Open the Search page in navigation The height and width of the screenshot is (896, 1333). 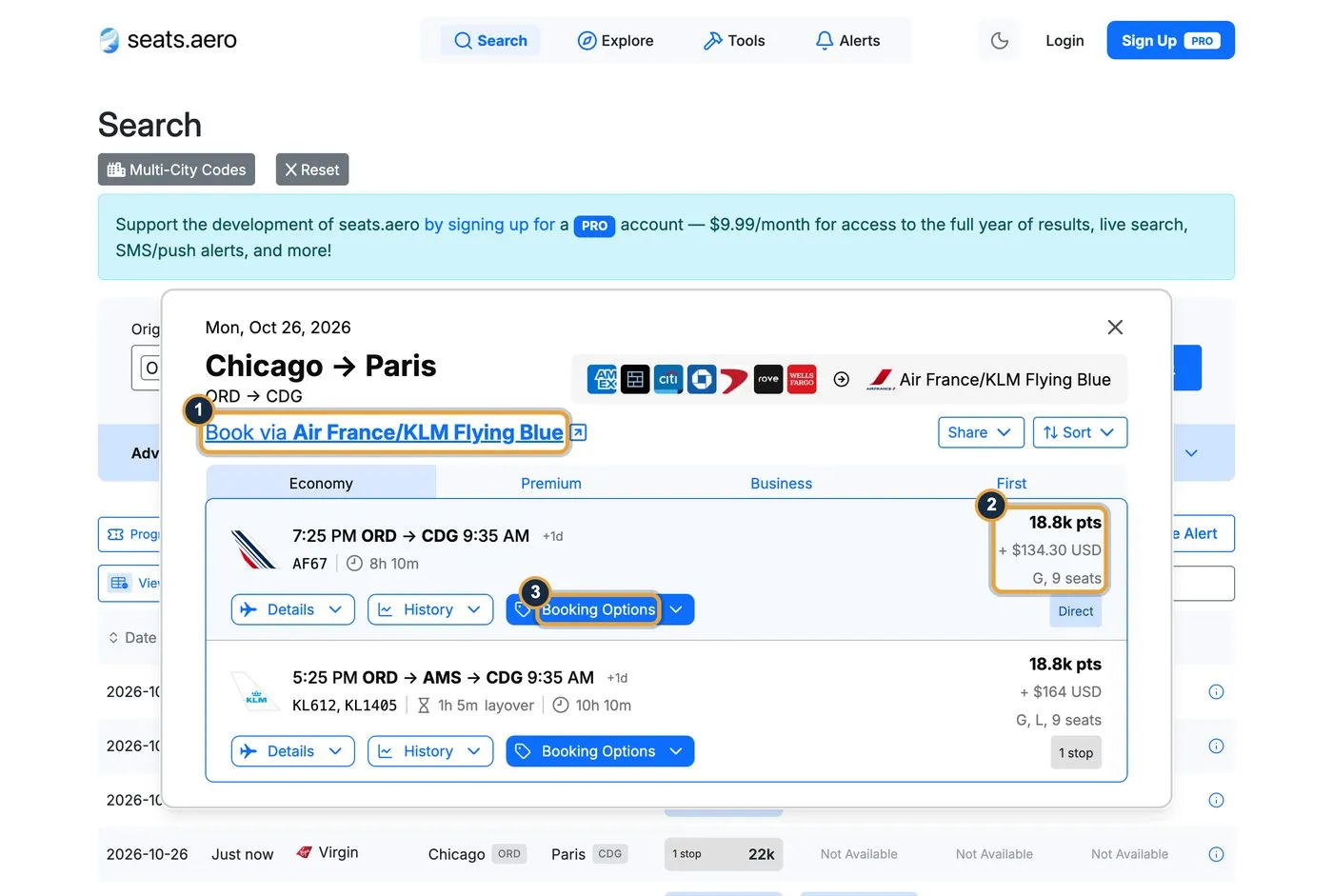[490, 41]
